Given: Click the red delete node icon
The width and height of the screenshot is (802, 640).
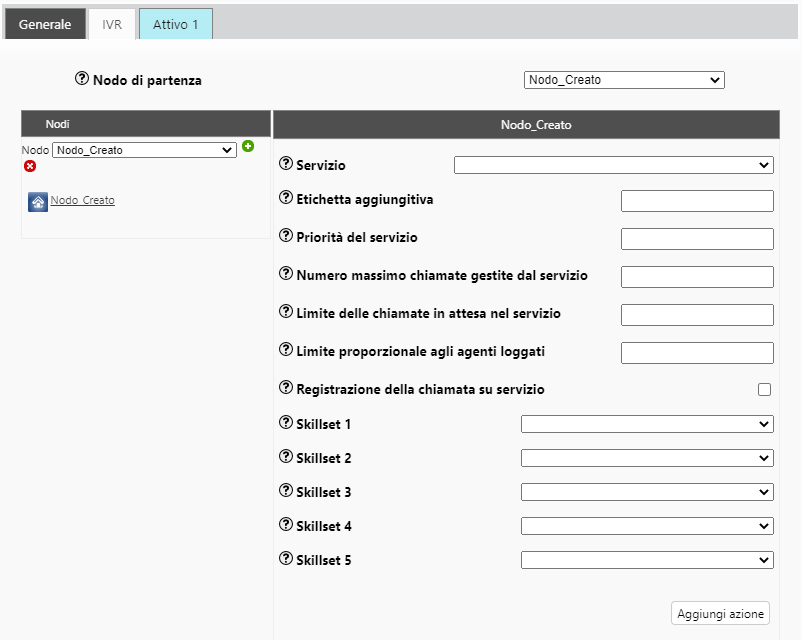Looking at the screenshot, I should pos(30,166).
